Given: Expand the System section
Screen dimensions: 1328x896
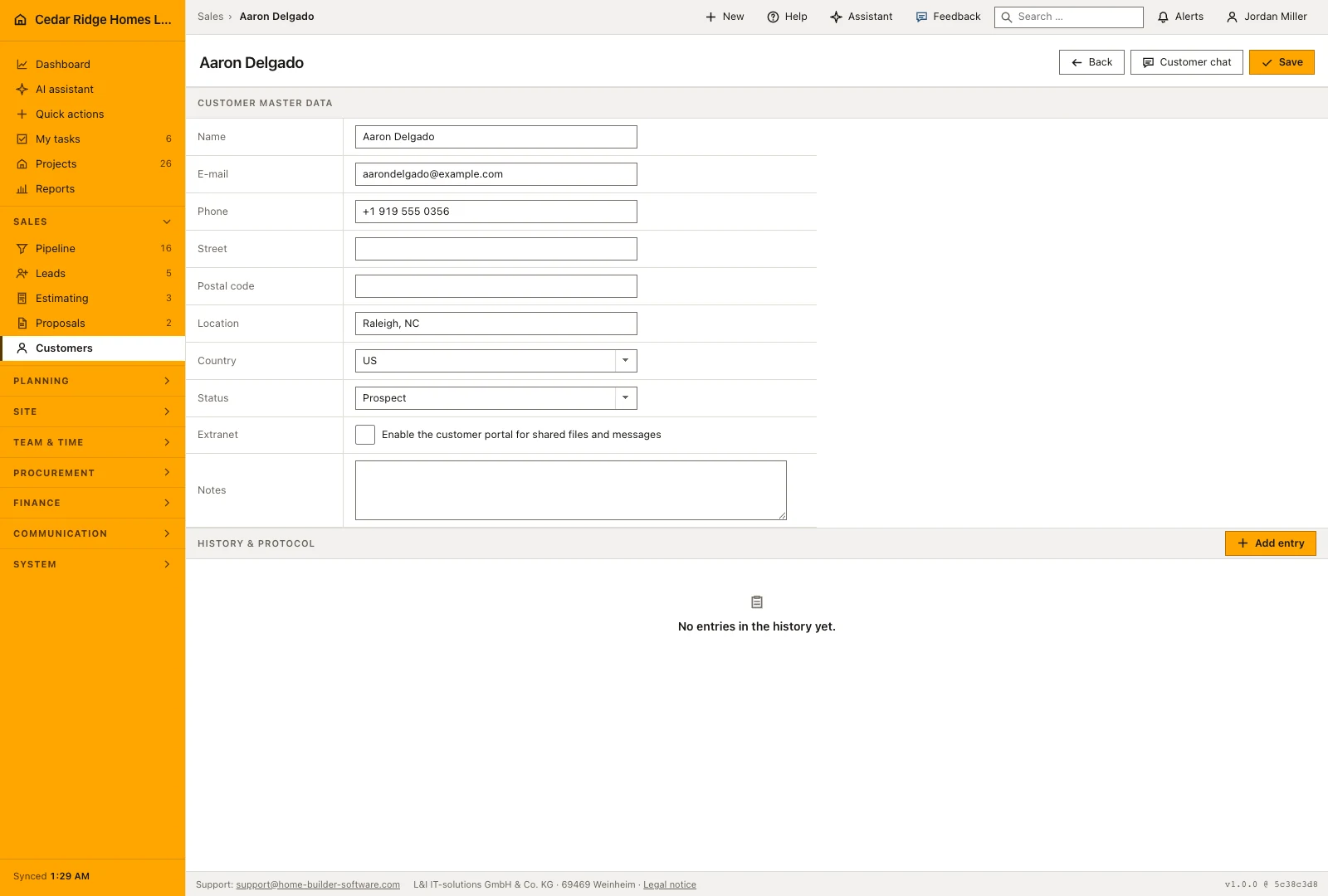Looking at the screenshot, I should (92, 564).
